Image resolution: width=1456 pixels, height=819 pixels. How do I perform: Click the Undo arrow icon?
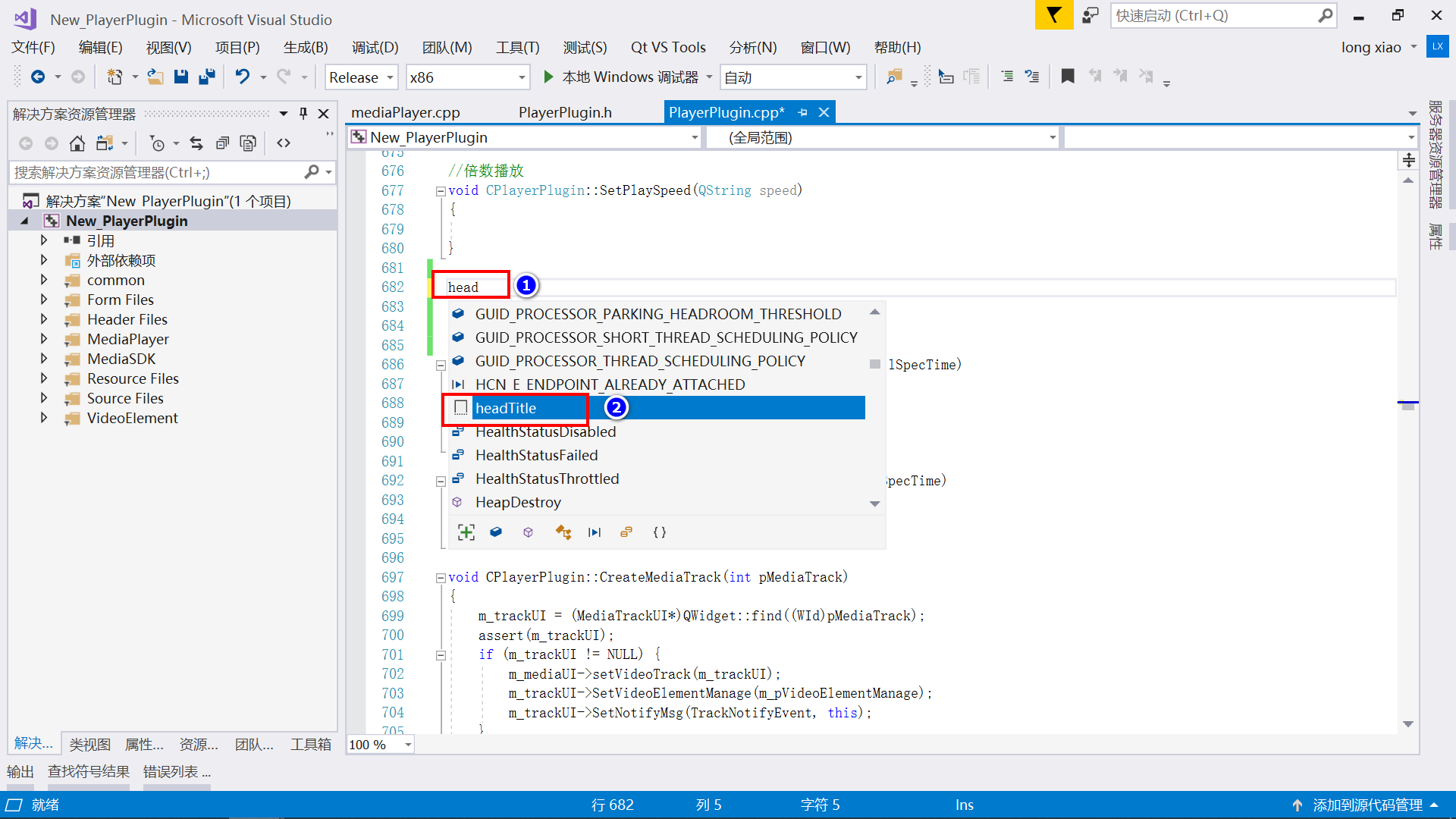[x=242, y=77]
